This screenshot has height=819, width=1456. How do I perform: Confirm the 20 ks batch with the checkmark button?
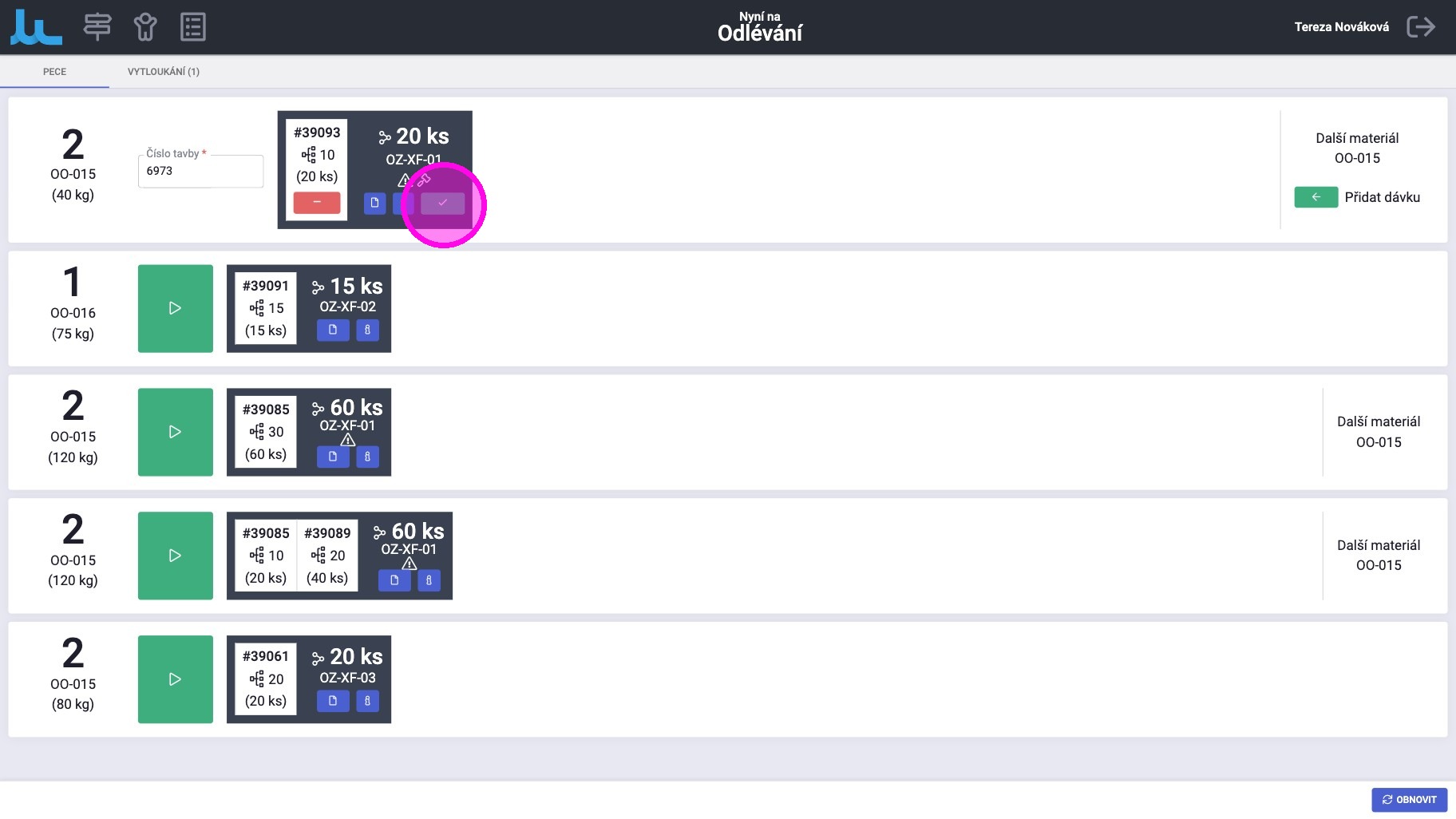tap(442, 204)
